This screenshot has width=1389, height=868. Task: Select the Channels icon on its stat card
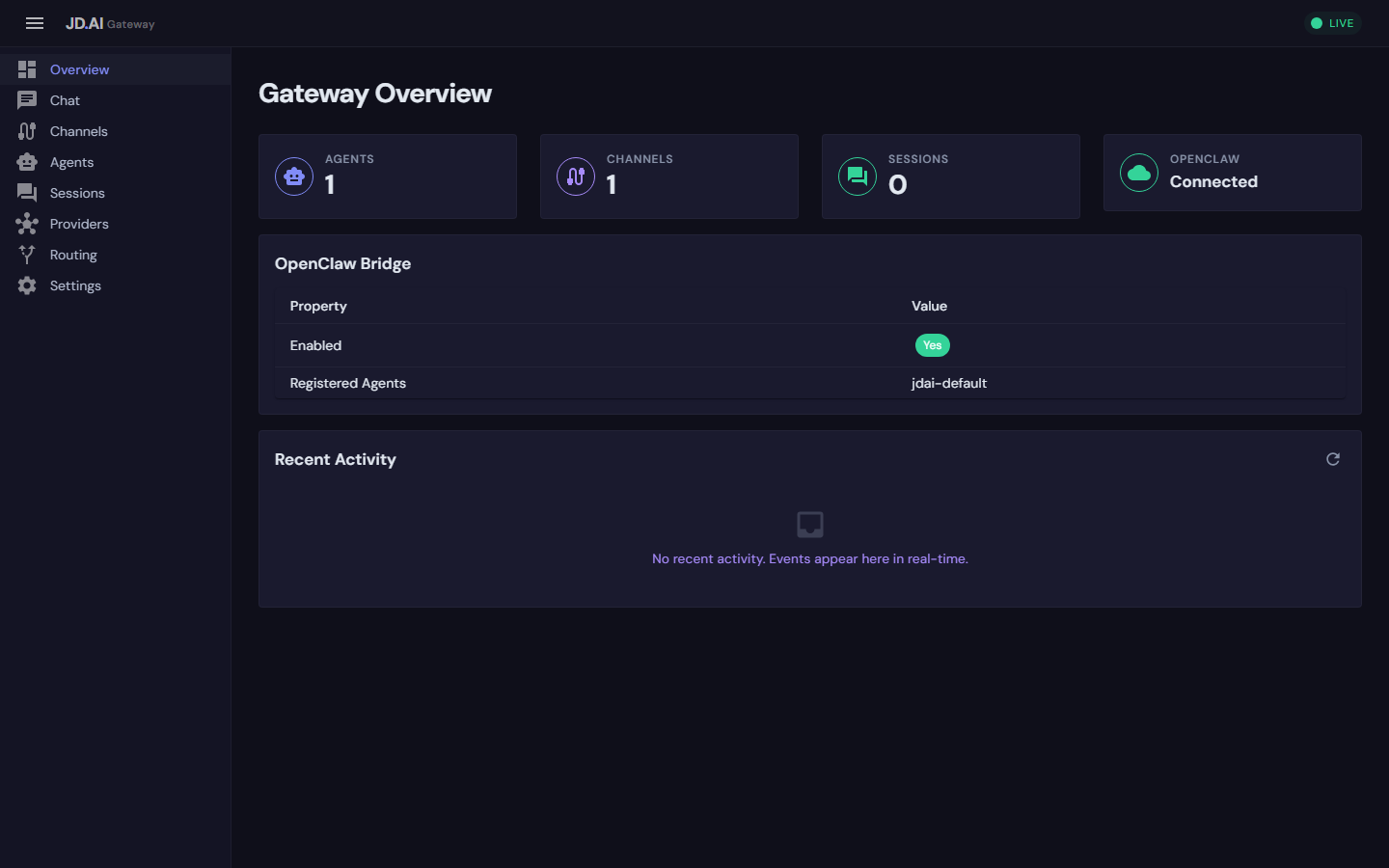[576, 176]
